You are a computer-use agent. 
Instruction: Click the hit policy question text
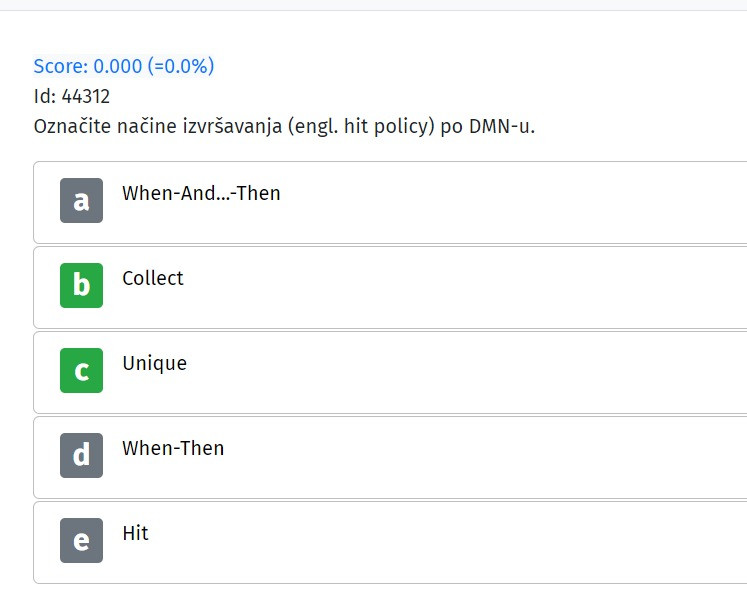[284, 127]
